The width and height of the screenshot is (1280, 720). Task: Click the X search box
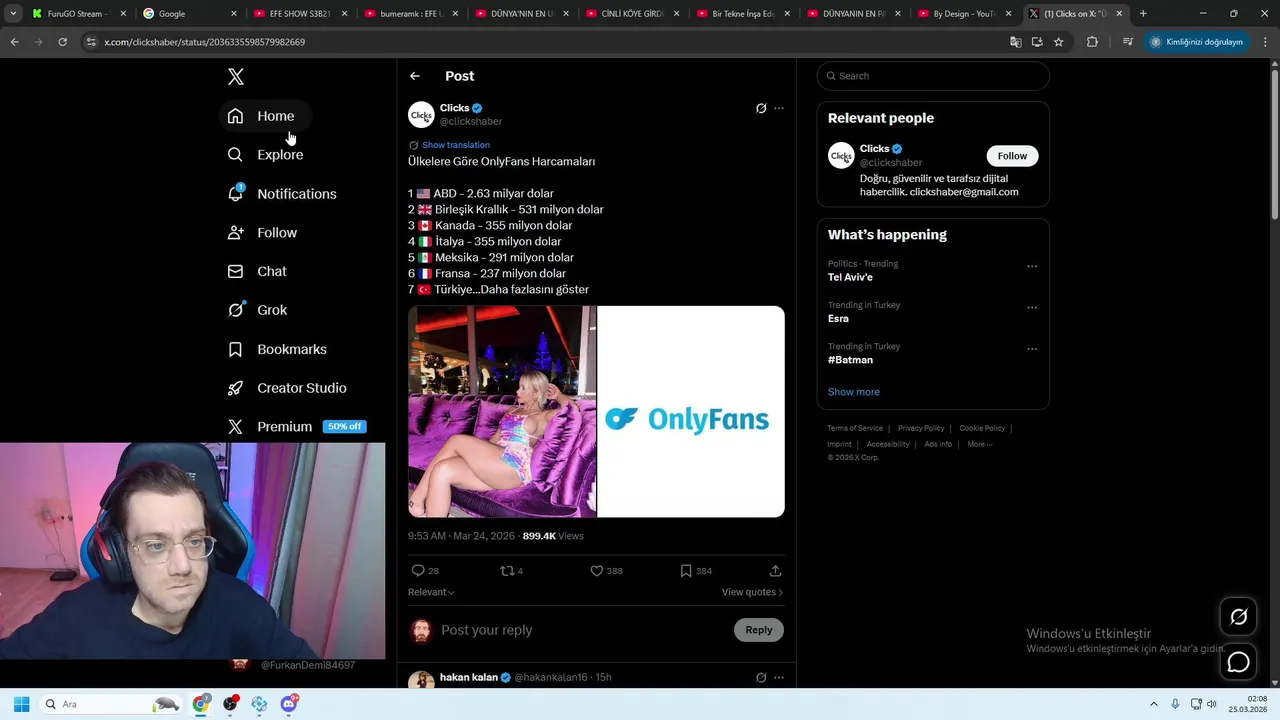[933, 76]
